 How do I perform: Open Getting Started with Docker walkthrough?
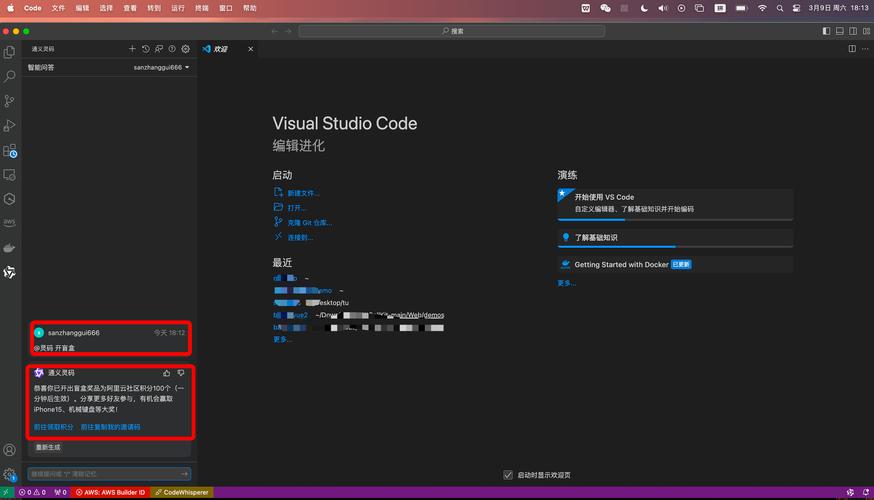tap(675, 264)
